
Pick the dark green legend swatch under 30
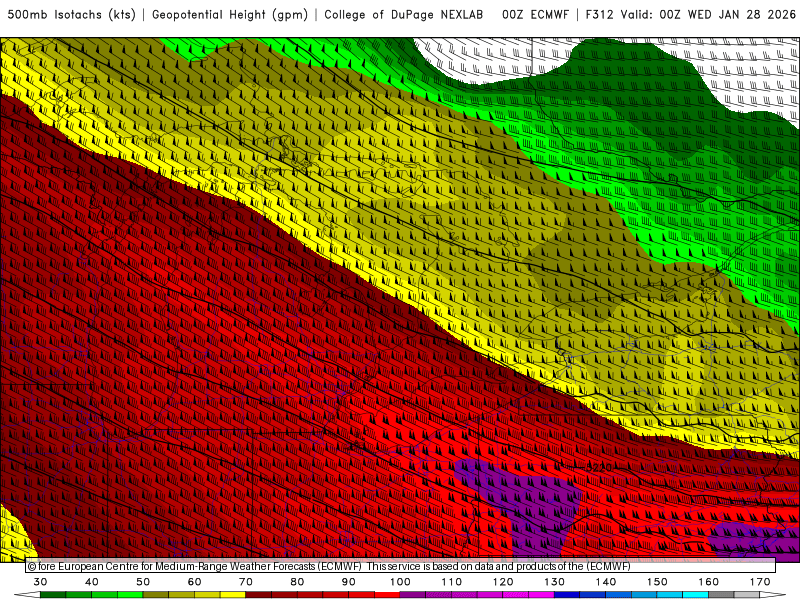pyautogui.click(x=53, y=595)
